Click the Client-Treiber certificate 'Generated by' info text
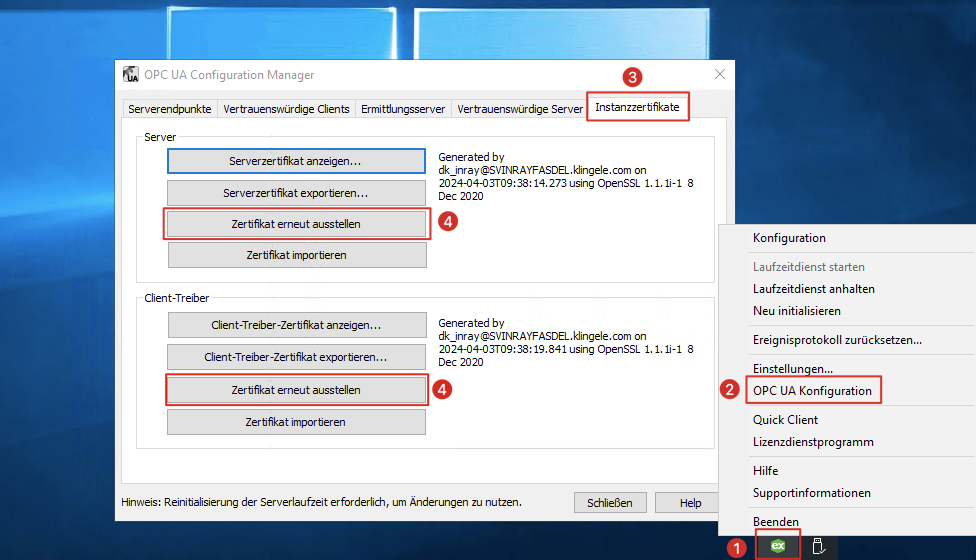Screen dimensions: 976x560 click(x=566, y=343)
